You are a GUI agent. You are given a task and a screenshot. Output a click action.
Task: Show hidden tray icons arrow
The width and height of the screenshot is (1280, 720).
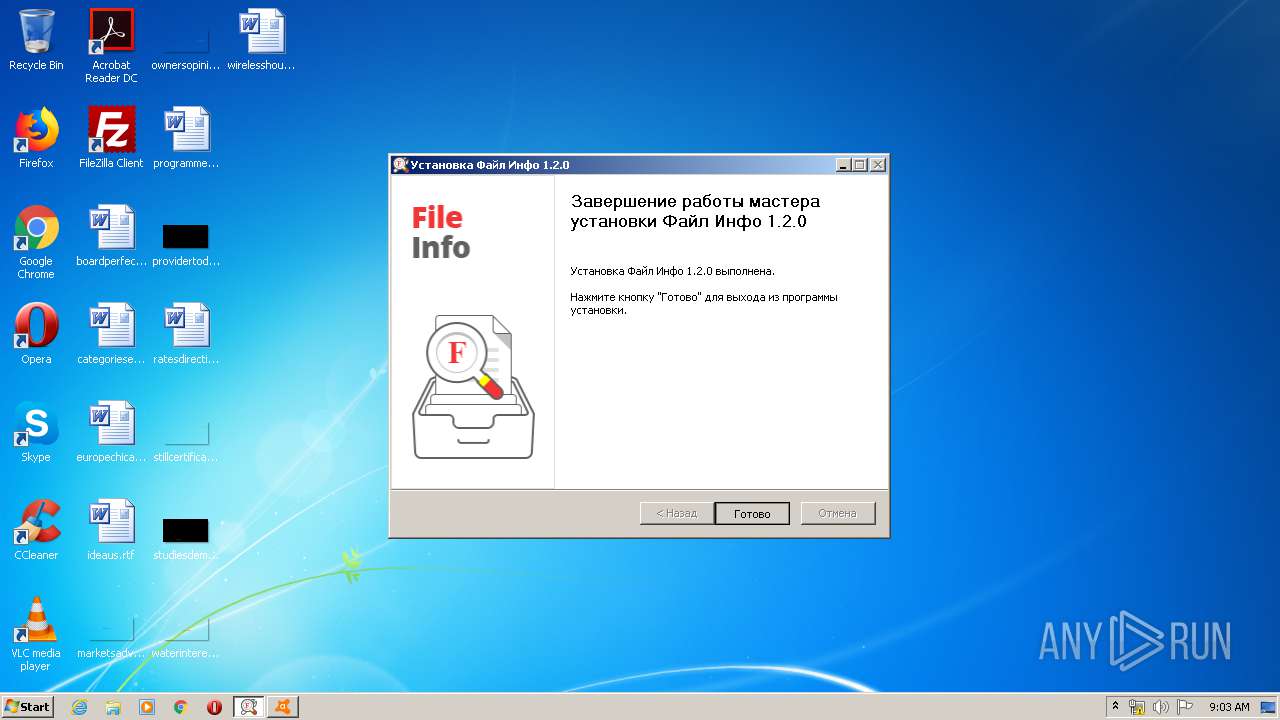point(1116,706)
